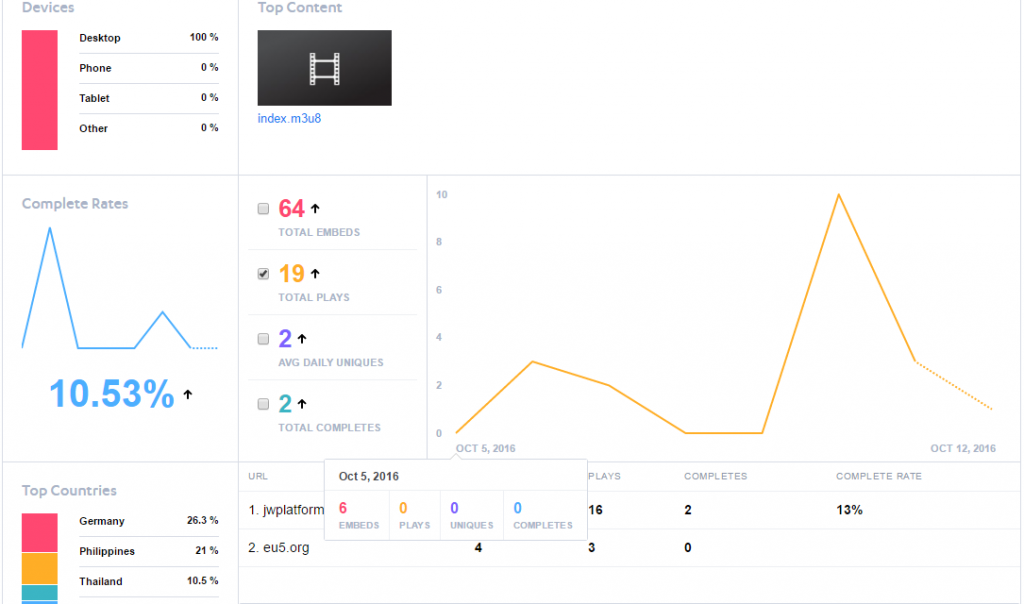This screenshot has height=604, width=1024.
Task: Click the upward arrow beside 64 total embeds
Action: [315, 208]
